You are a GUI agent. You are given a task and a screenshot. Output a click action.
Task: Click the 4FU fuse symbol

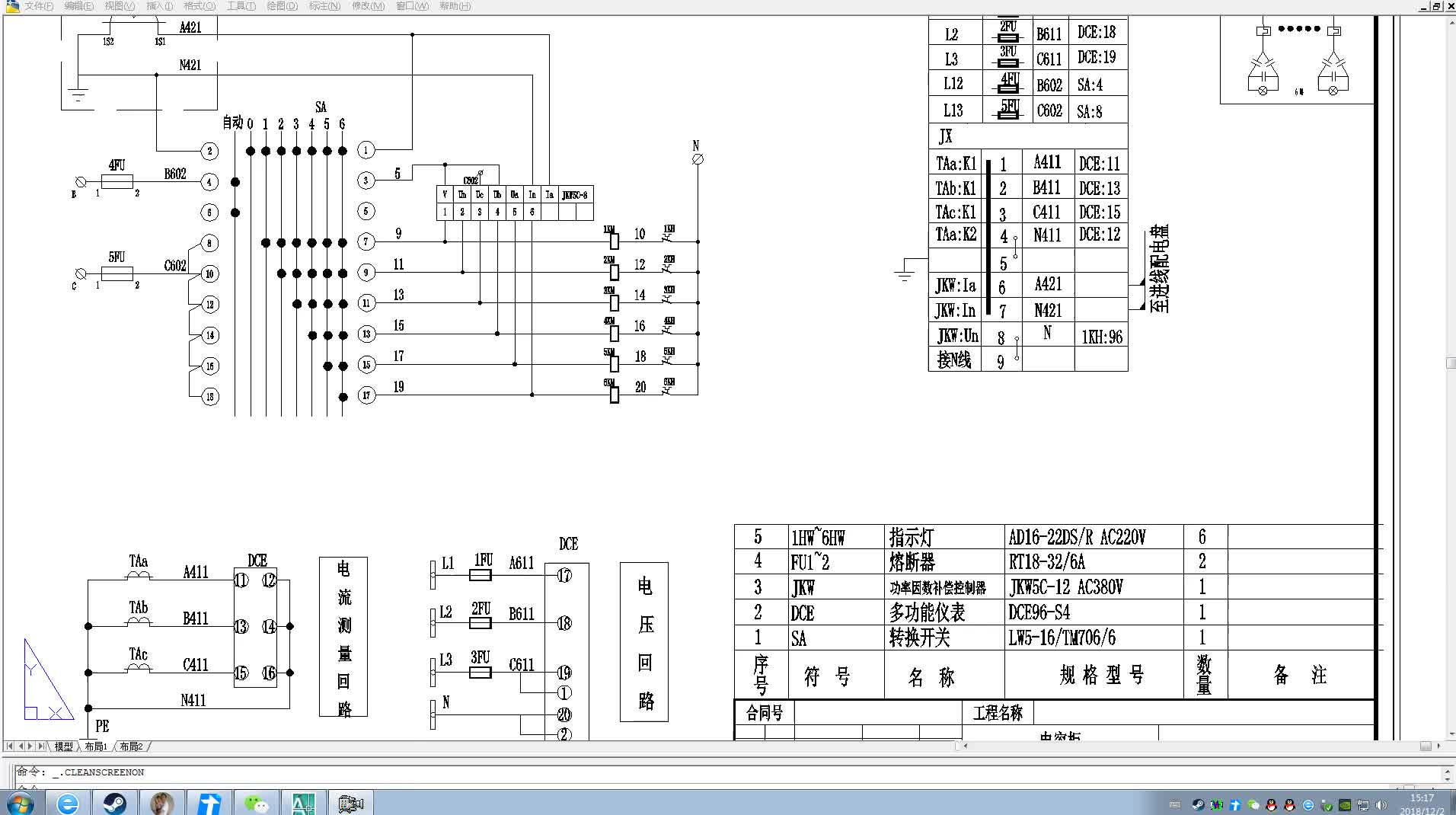pyautogui.click(x=117, y=181)
